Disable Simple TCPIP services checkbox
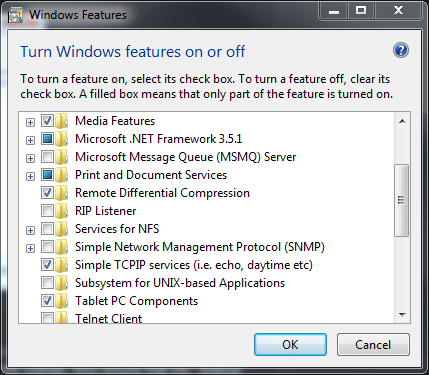The height and width of the screenshot is (375, 429). 47,264
